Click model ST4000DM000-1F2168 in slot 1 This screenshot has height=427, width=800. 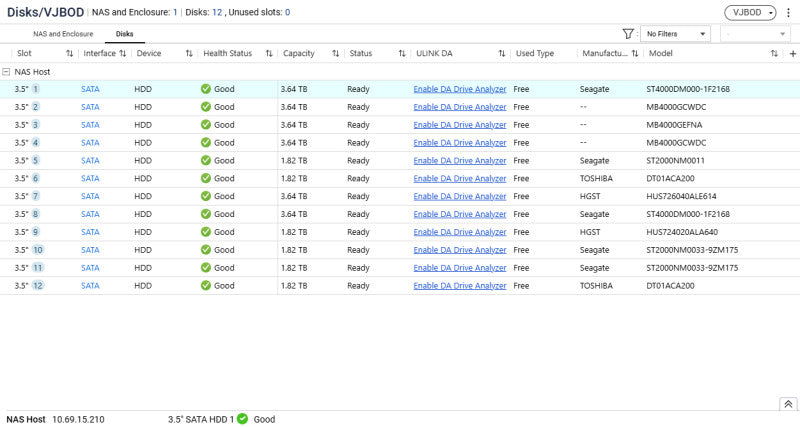click(688, 89)
